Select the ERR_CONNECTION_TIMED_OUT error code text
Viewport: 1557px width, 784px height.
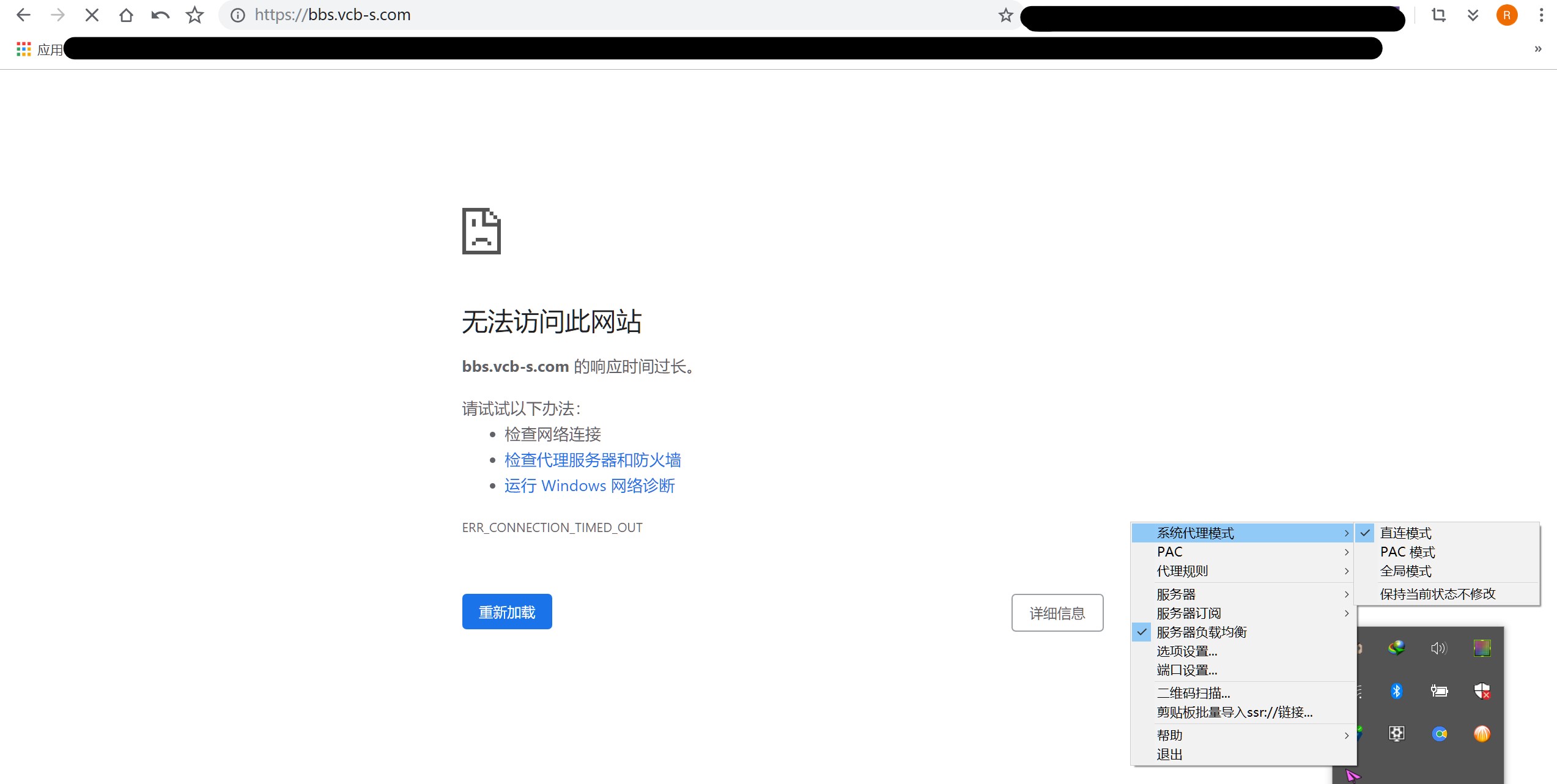552,527
